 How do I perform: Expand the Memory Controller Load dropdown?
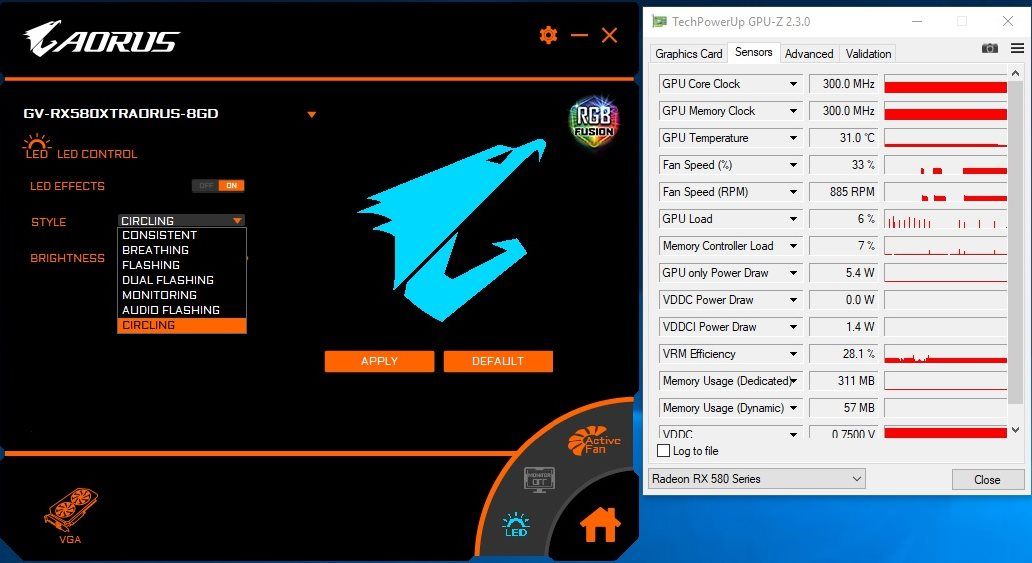coord(793,246)
